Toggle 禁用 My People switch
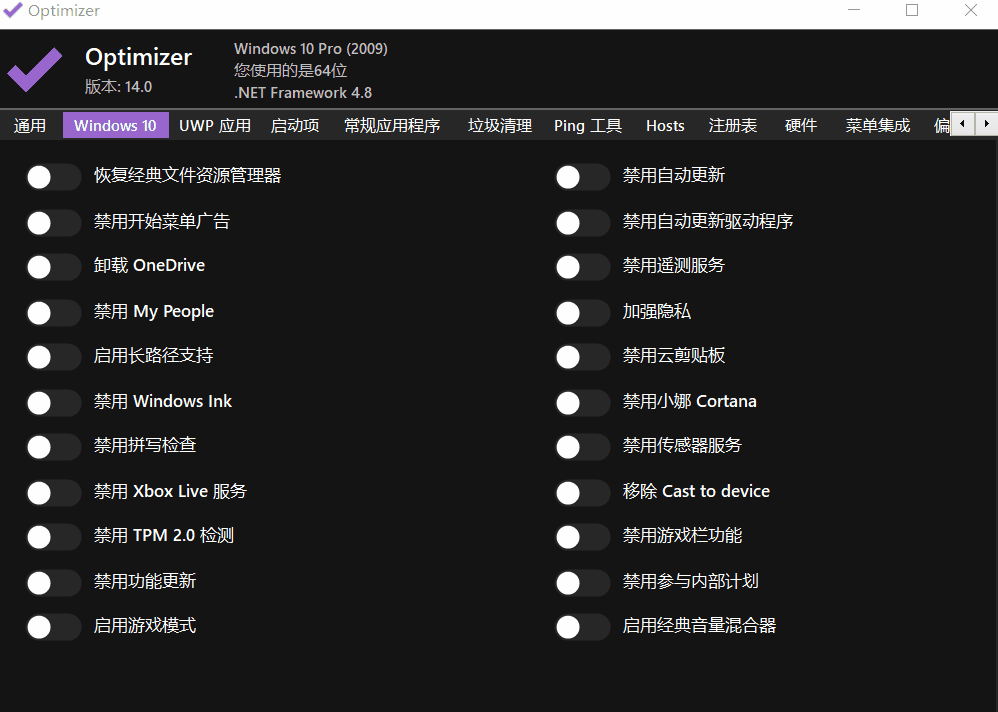The image size is (998, 712). pos(53,312)
